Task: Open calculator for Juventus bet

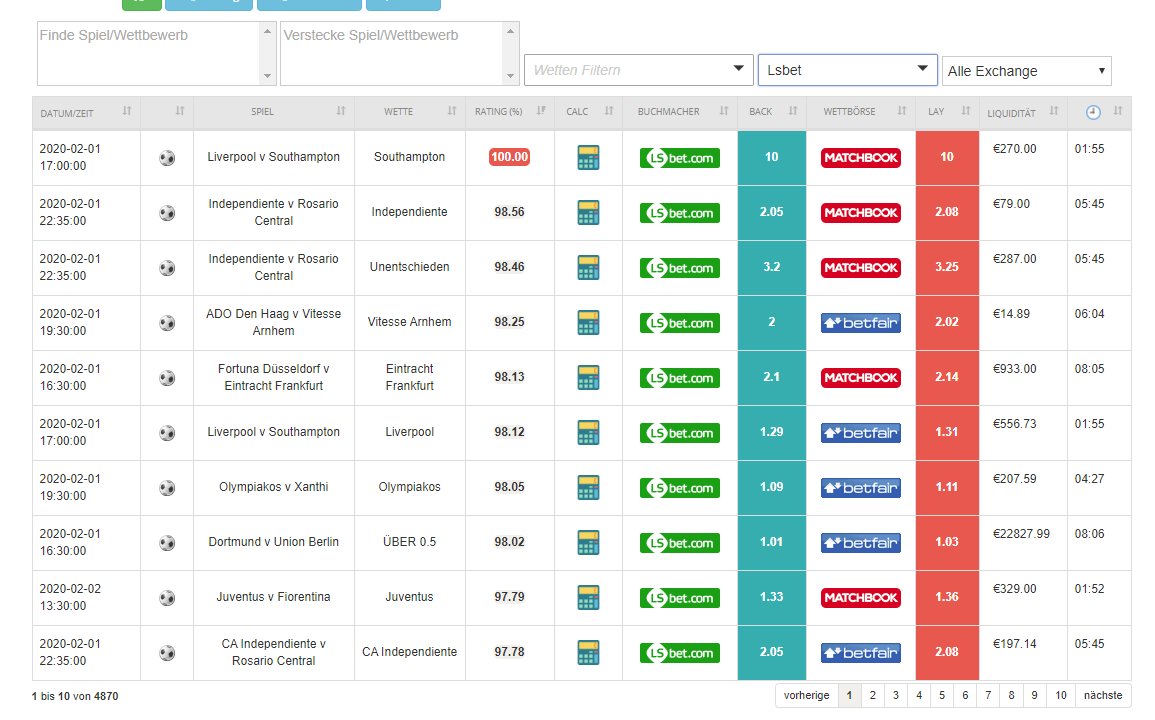Action: pyautogui.click(x=588, y=598)
